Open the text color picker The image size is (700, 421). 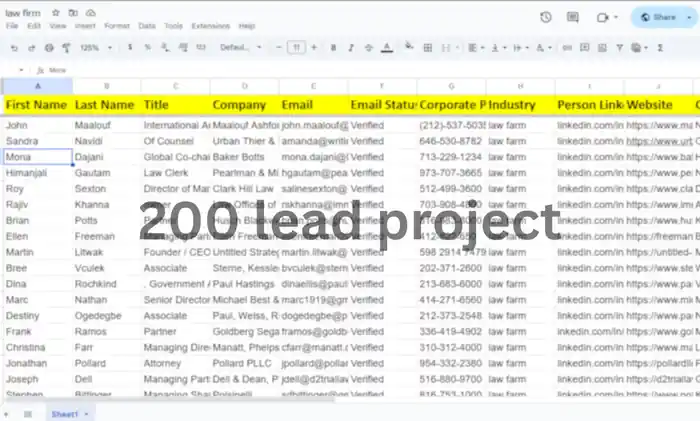387,48
